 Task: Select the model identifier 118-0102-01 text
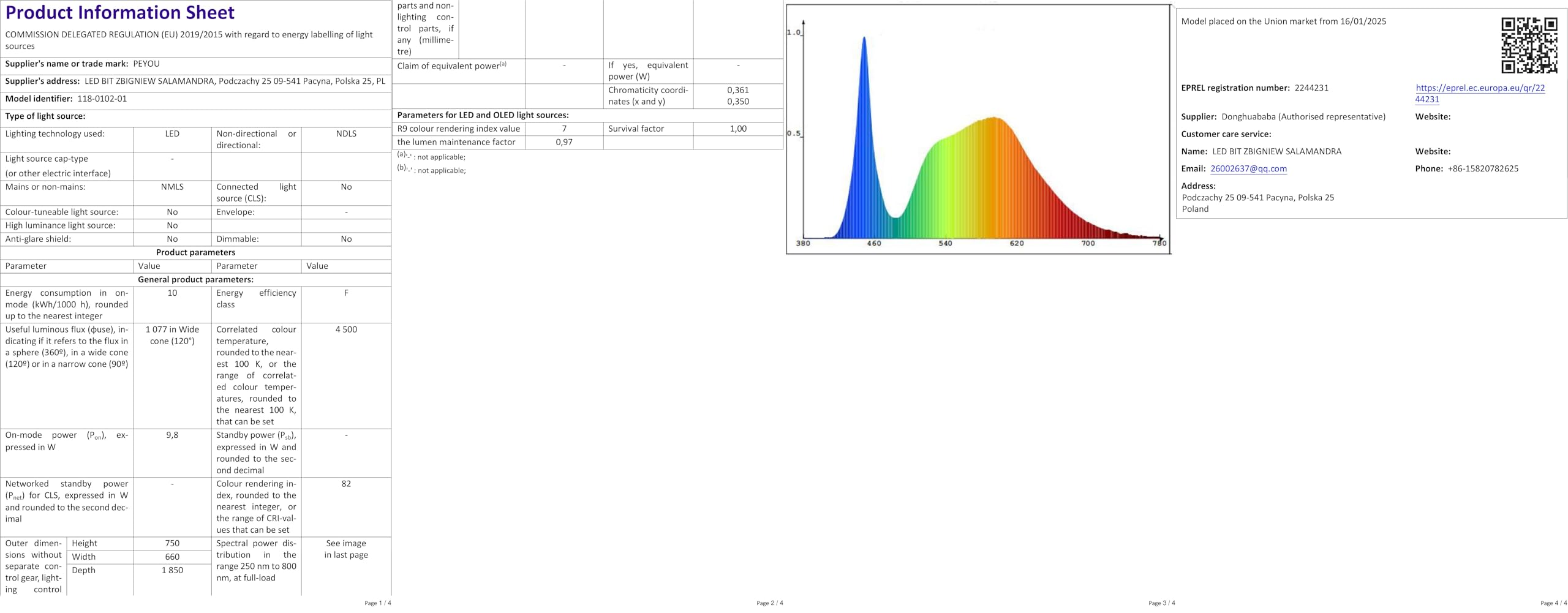[102, 99]
